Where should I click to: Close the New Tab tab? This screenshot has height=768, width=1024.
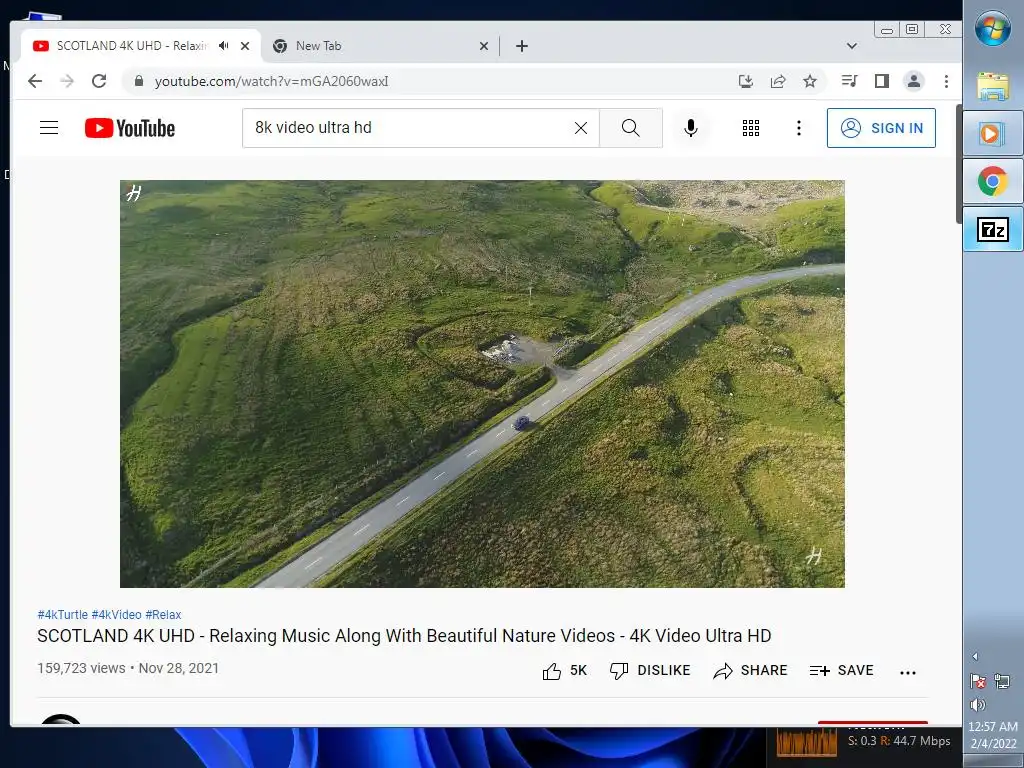pos(484,46)
